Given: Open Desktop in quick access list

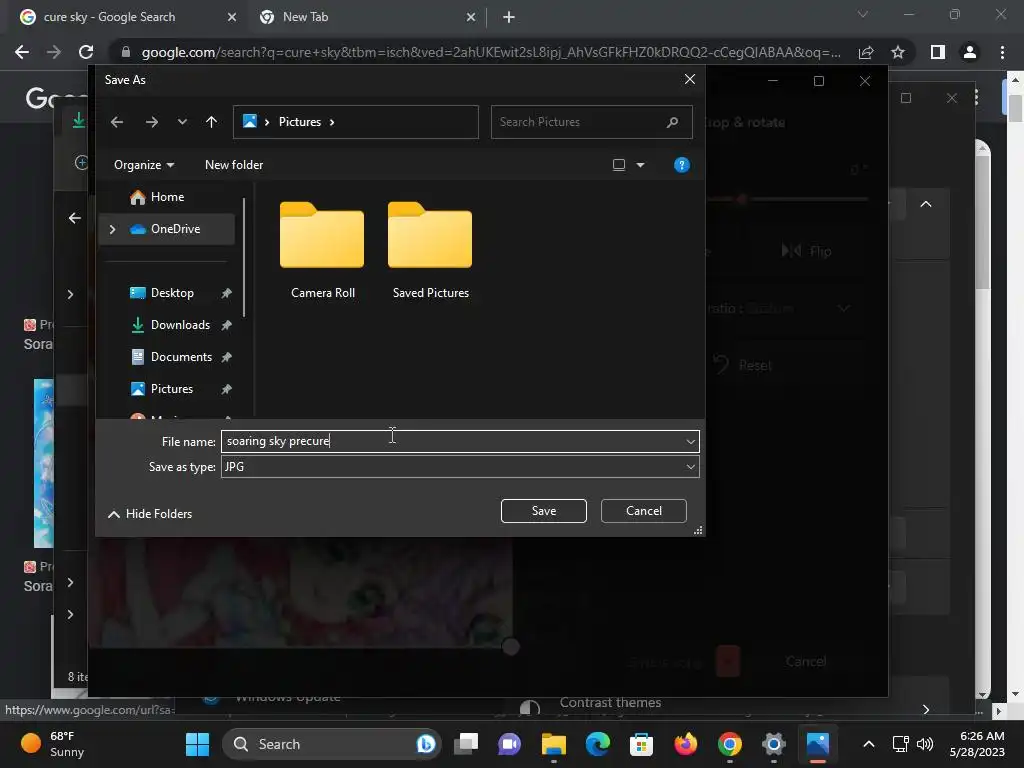Looking at the screenshot, I should click(x=172, y=293).
